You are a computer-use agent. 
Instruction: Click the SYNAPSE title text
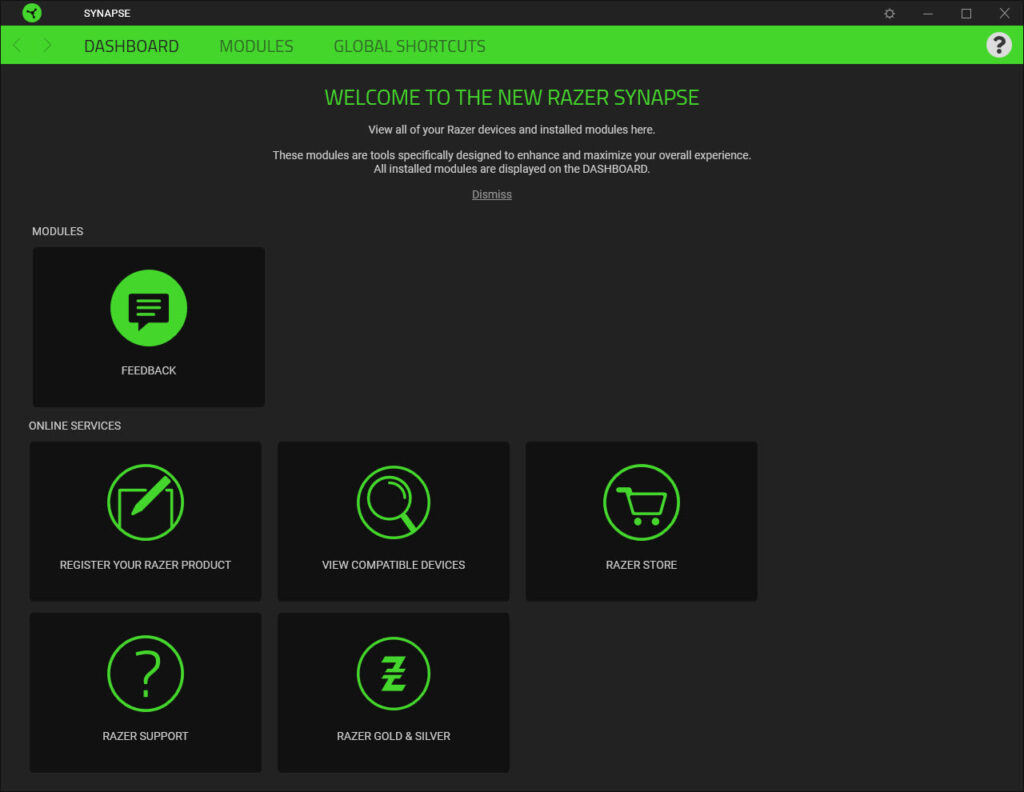coord(106,13)
